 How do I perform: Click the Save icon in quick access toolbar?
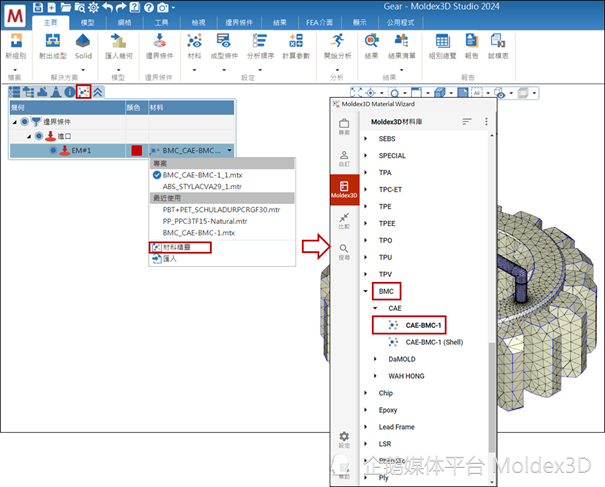pyautogui.click(x=38, y=7)
